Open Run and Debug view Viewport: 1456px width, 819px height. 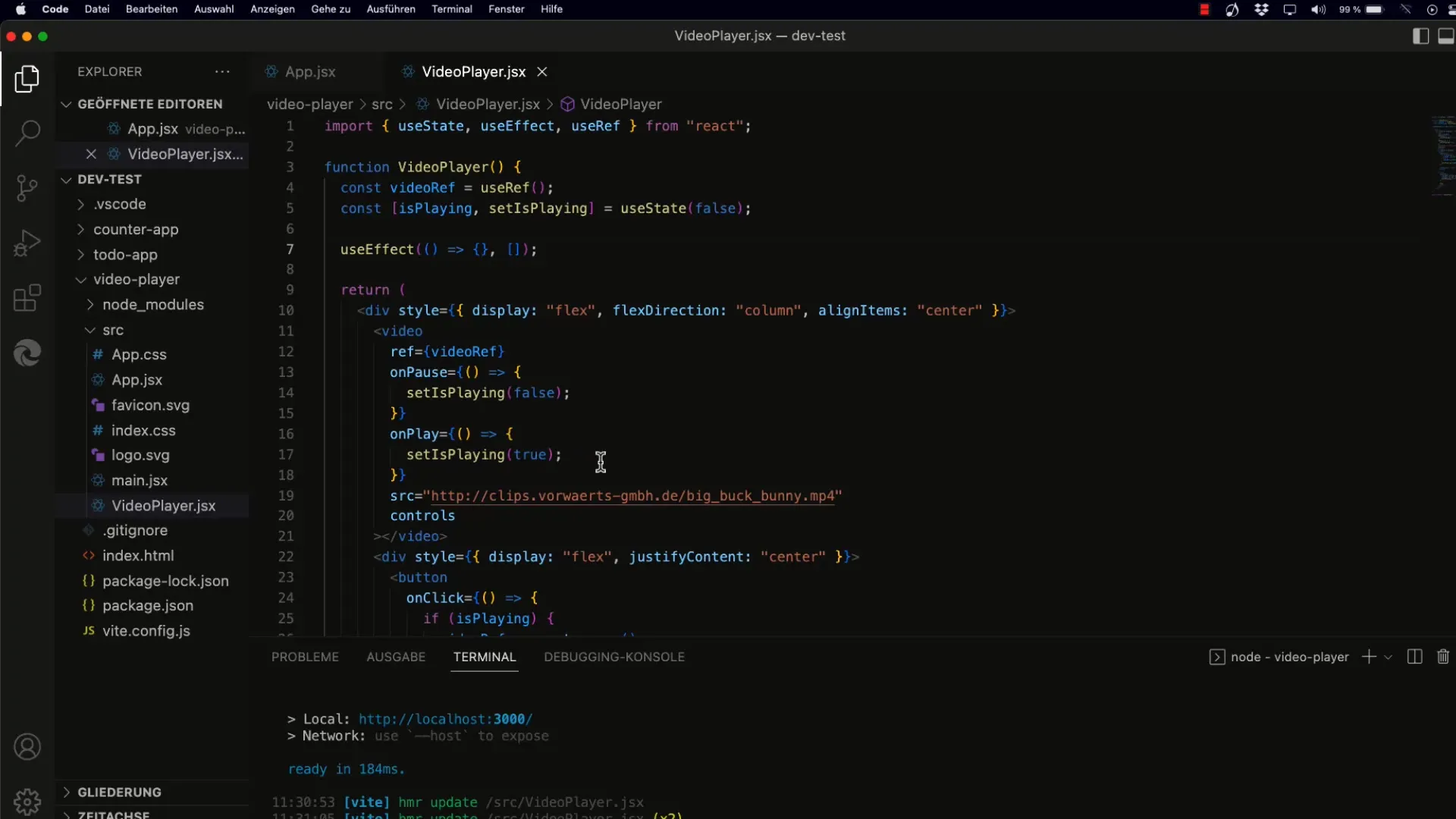[x=27, y=243]
